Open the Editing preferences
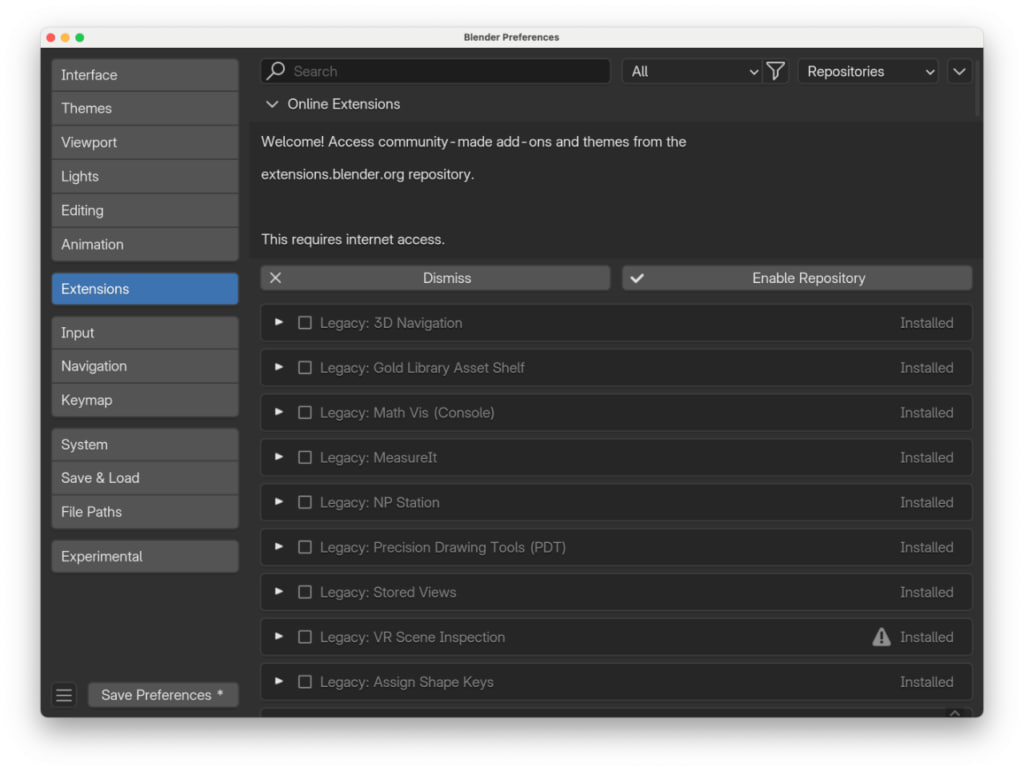Image resolution: width=1024 pixels, height=771 pixels. 145,210
